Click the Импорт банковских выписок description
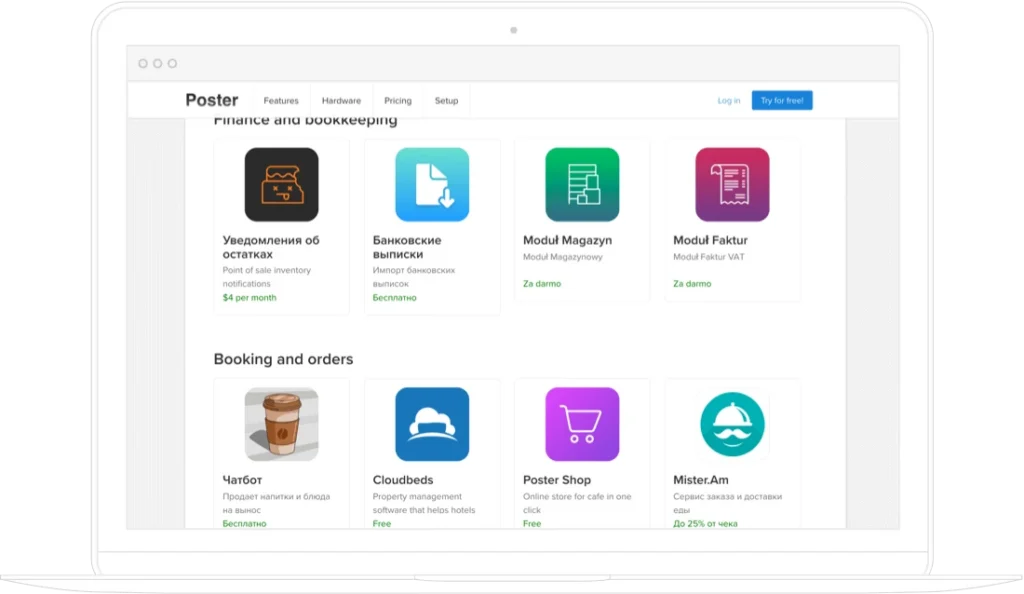This screenshot has height=594, width=1024. [x=414, y=277]
